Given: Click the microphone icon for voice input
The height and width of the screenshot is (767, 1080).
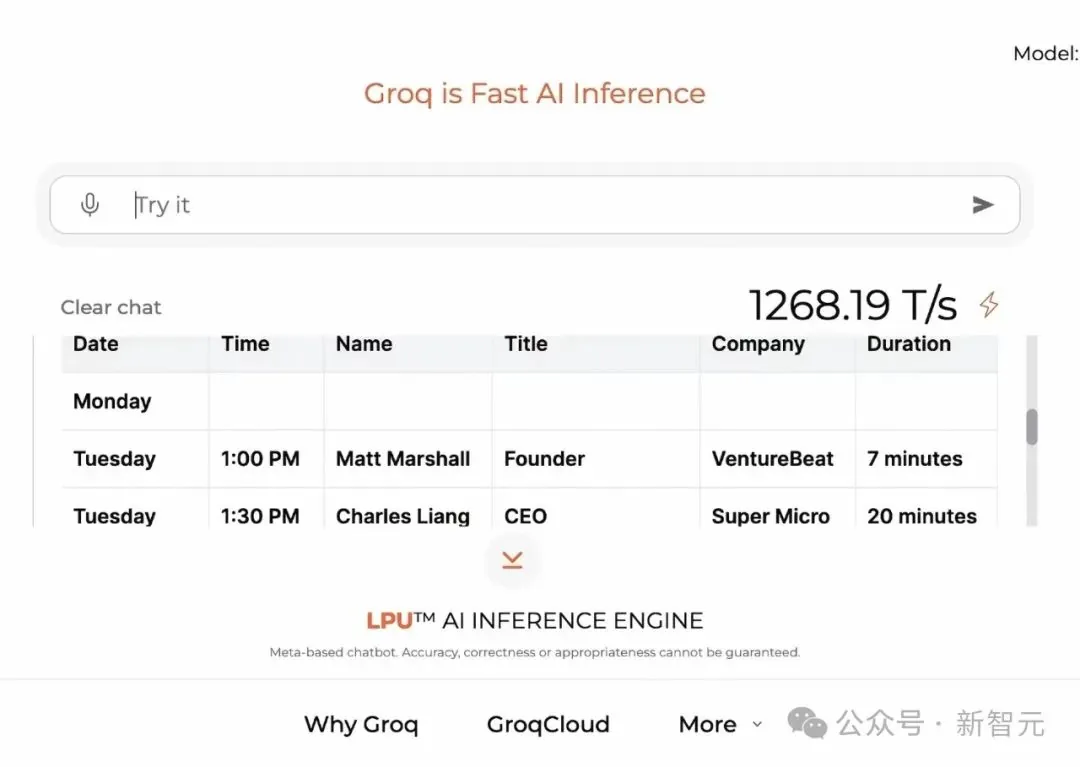Looking at the screenshot, I should (x=90, y=205).
